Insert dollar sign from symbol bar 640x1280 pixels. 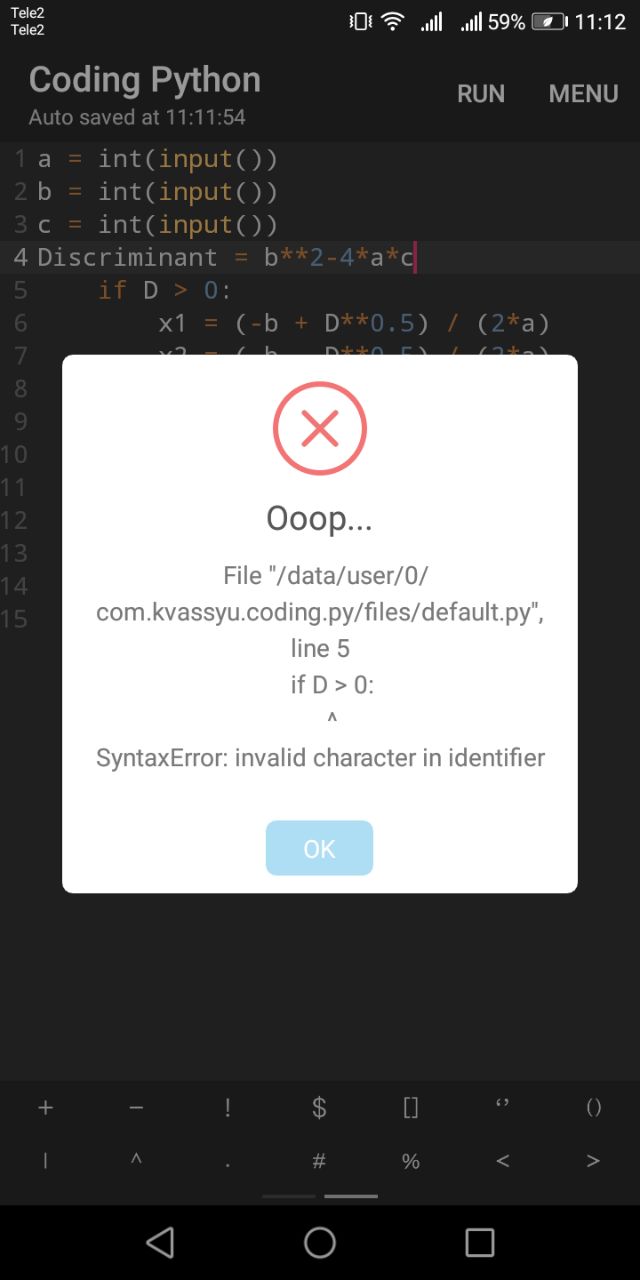click(x=319, y=1107)
